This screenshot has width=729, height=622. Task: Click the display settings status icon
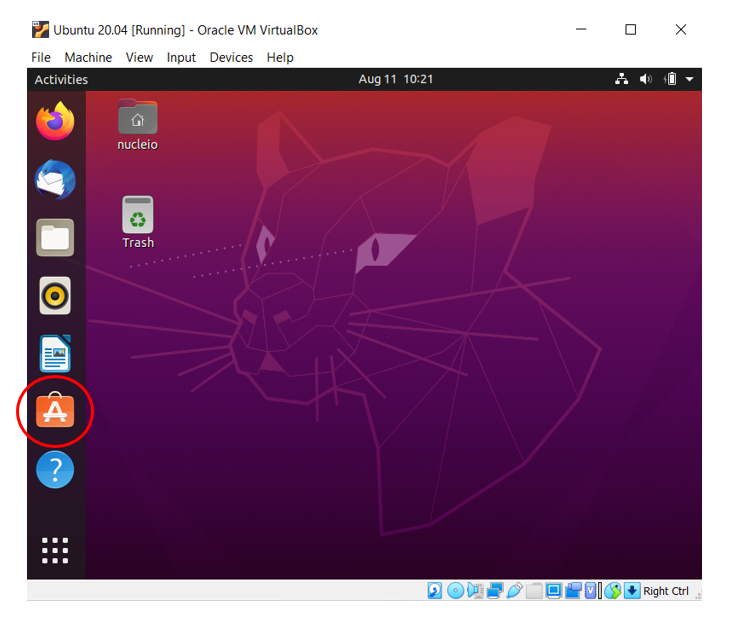click(x=554, y=590)
